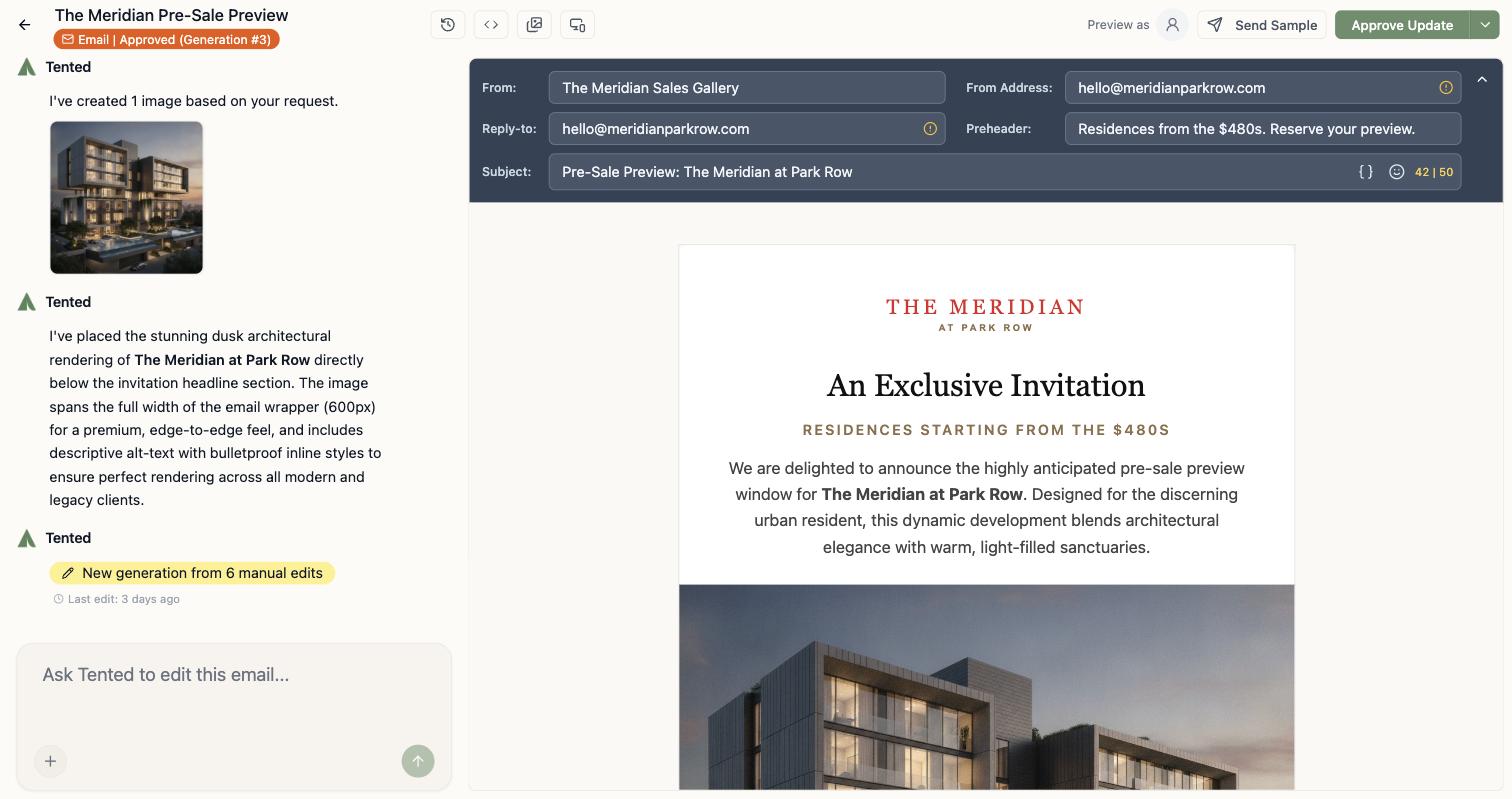This screenshot has height=799, width=1512.
Task: Click the Preview as user avatar icon
Action: coord(1172,25)
